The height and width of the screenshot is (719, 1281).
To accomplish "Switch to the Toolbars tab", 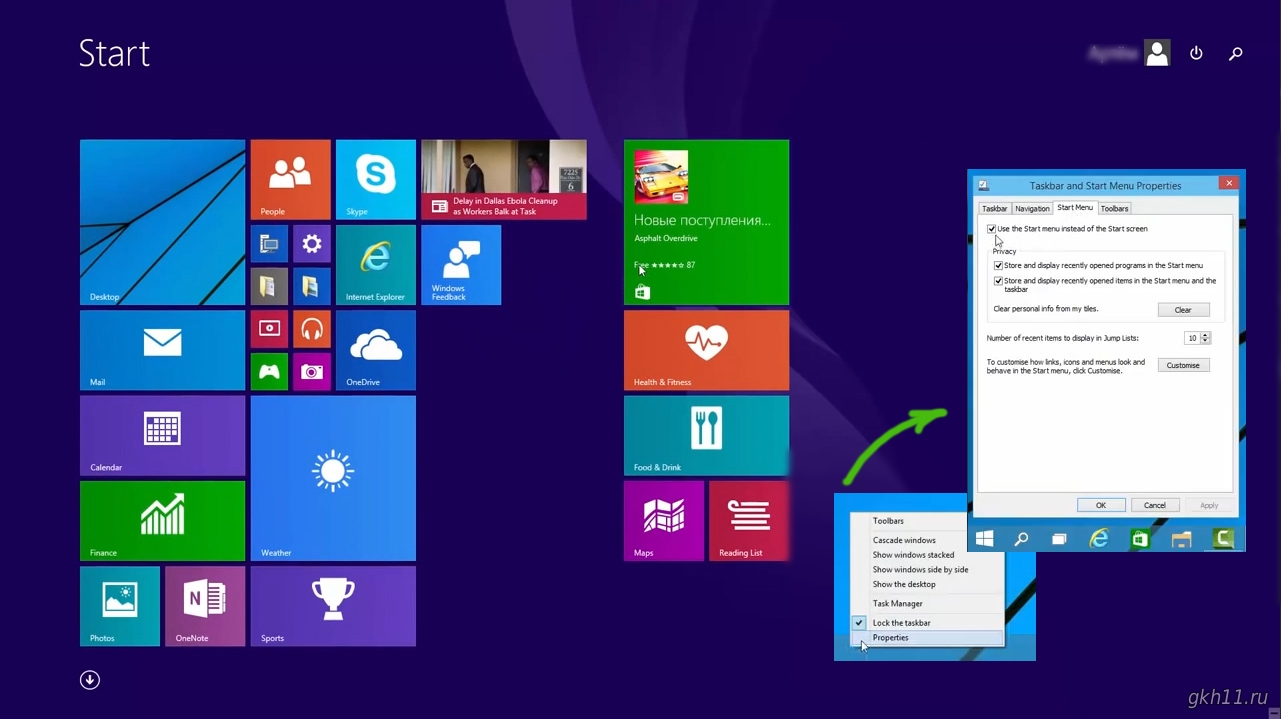I will pyautogui.click(x=1114, y=209).
